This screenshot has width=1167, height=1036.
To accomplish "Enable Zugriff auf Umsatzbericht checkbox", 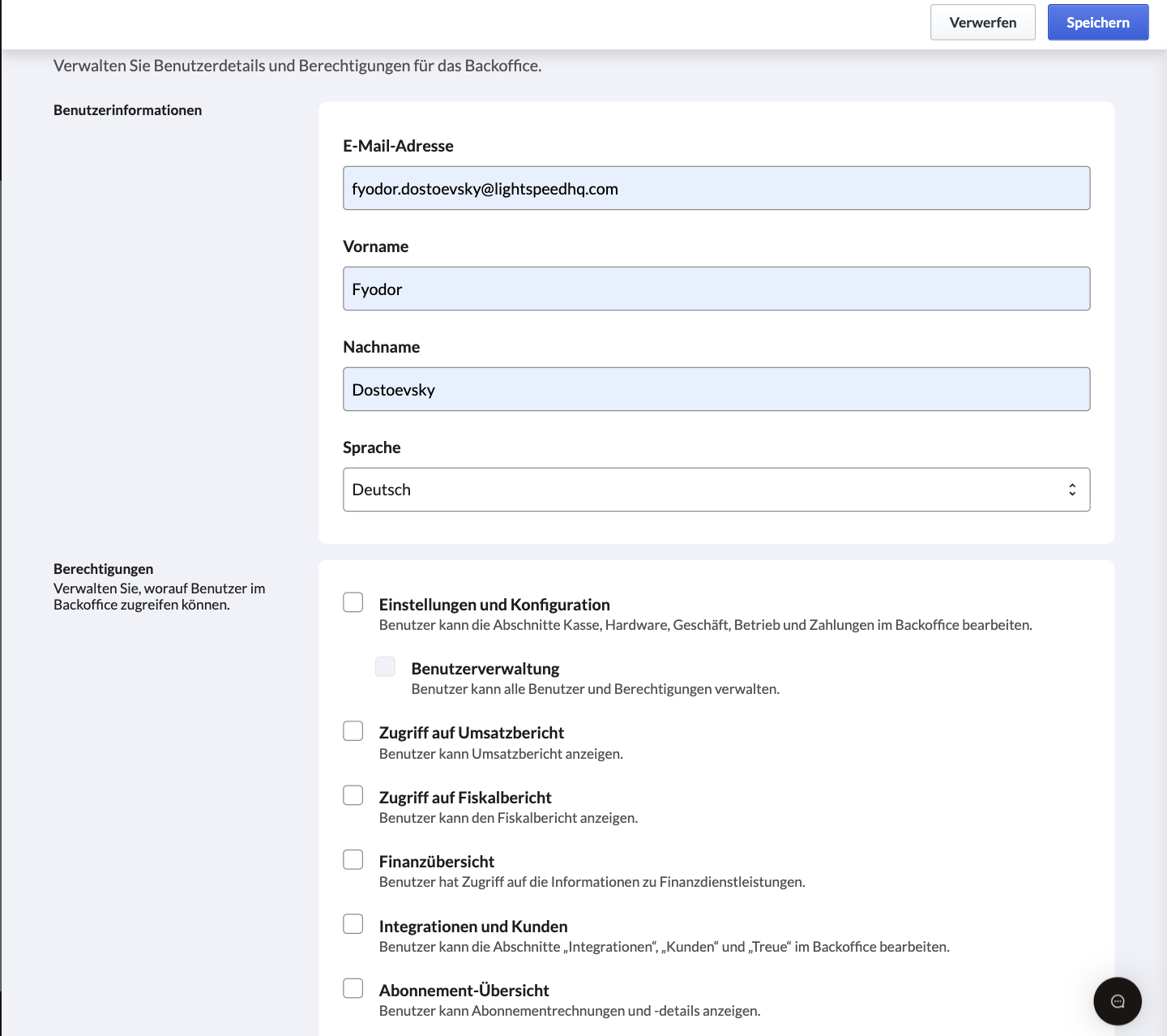I will pyautogui.click(x=353, y=731).
